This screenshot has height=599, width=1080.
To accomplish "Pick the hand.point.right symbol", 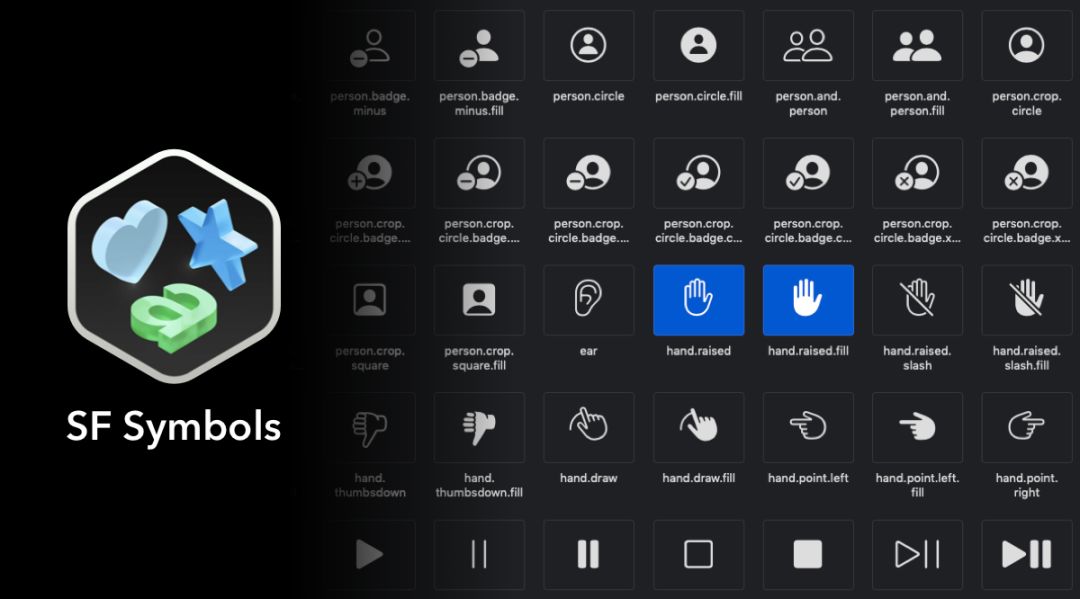I will [1026, 427].
